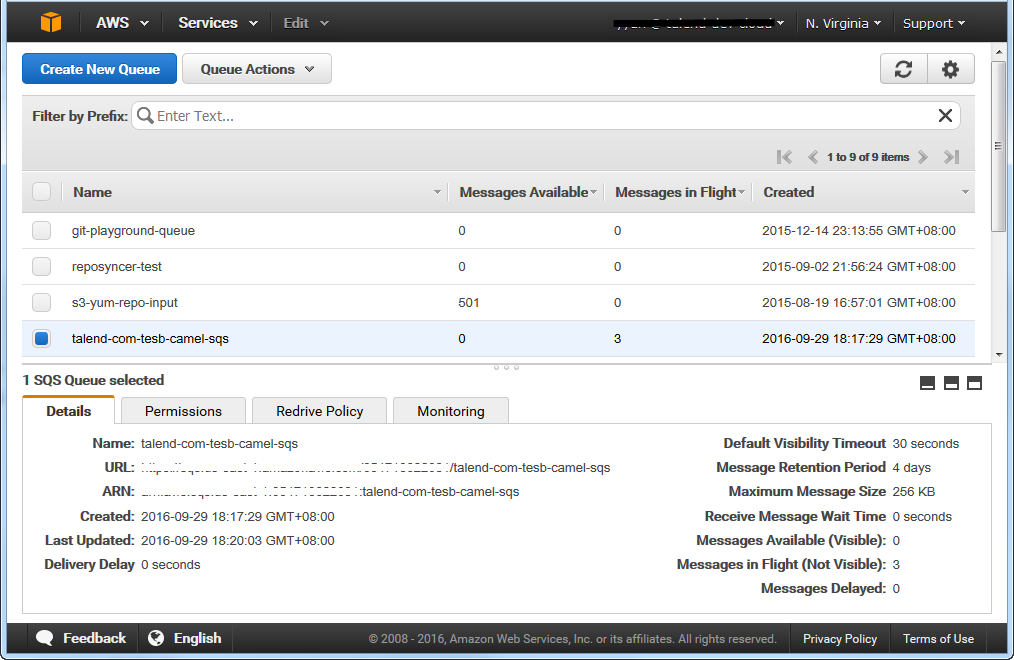Click the Feedback speech bubble icon
The image size is (1014, 660).
pos(45,638)
